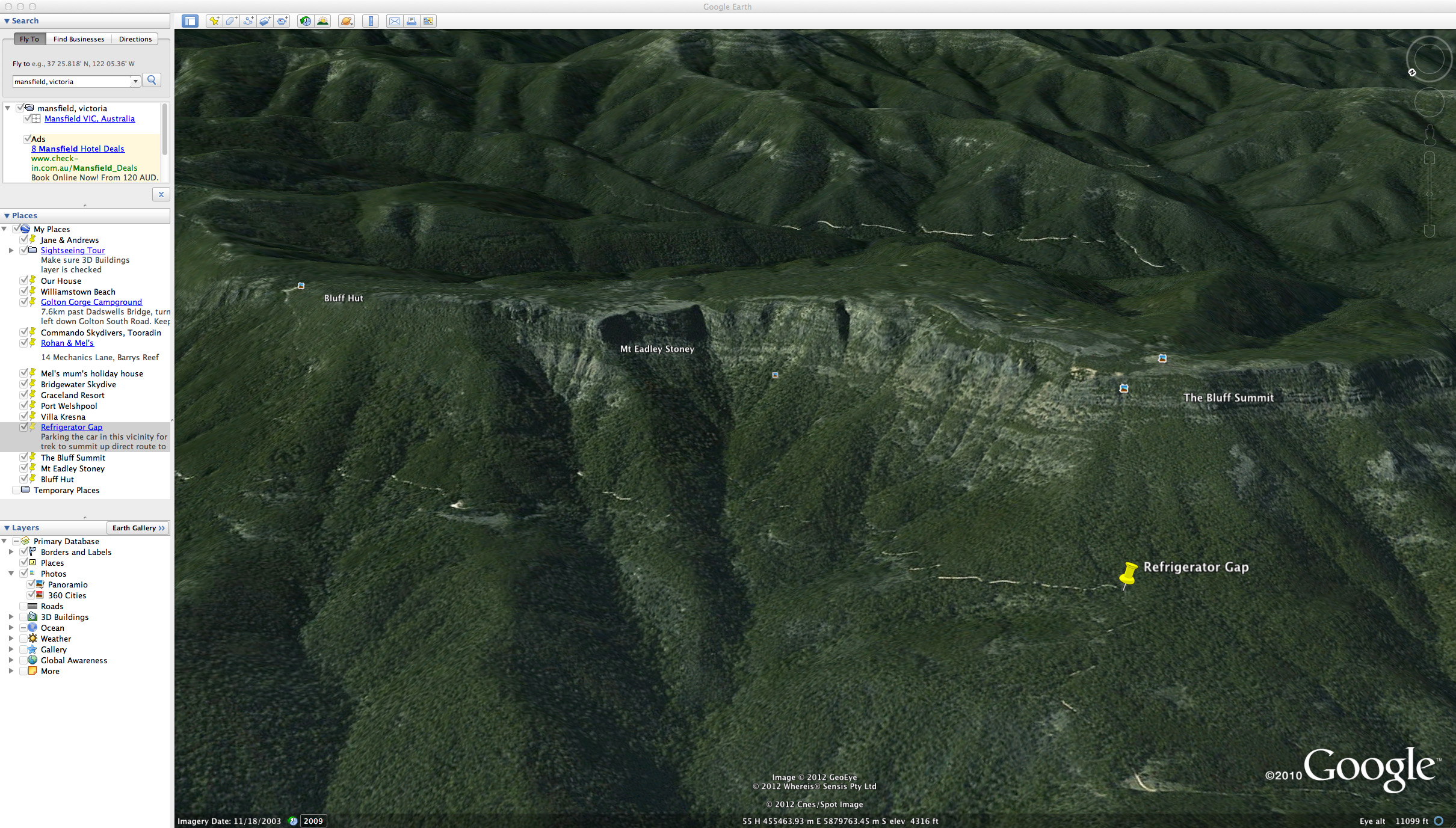Select the Add Image Overlay tool
The image size is (1456, 828).
(x=265, y=21)
